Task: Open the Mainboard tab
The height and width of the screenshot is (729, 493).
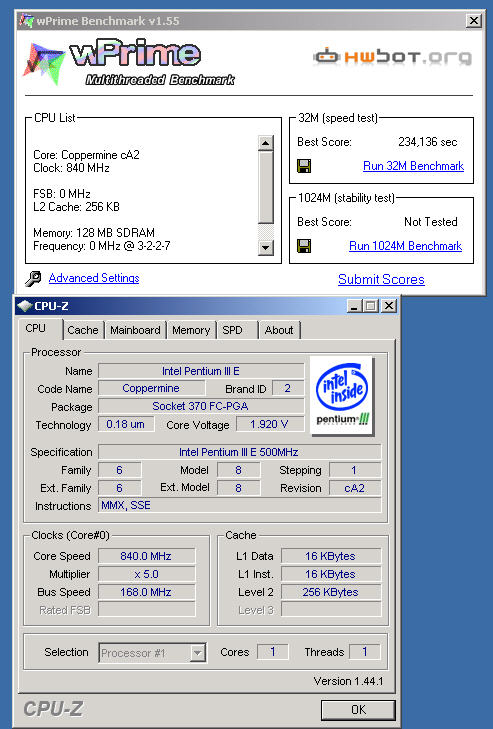Action: [135, 330]
